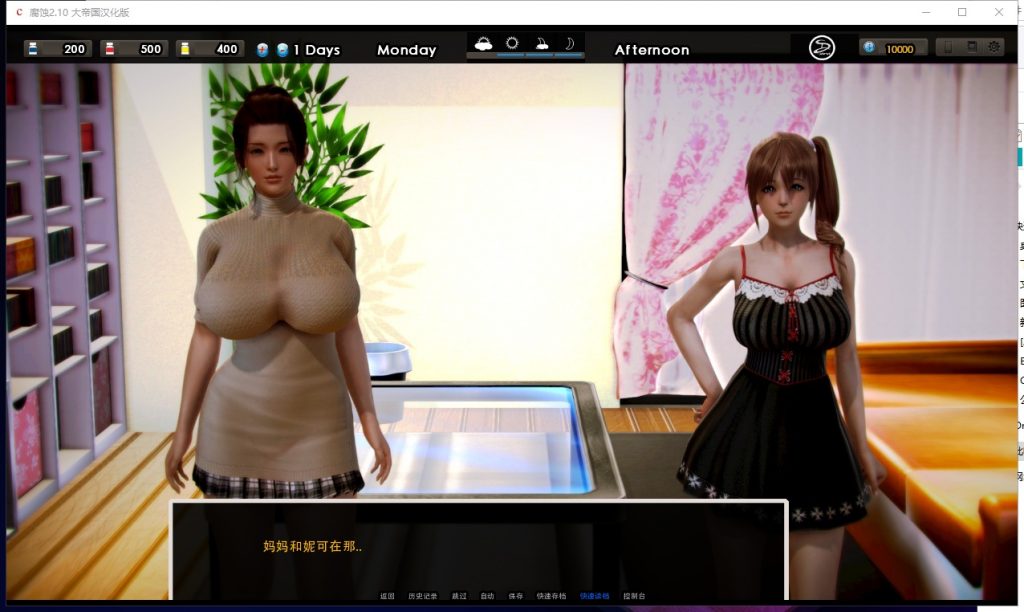The width and height of the screenshot is (1024, 612).
Task: Select the sun time-of-day icon
Action: [x=512, y=43]
